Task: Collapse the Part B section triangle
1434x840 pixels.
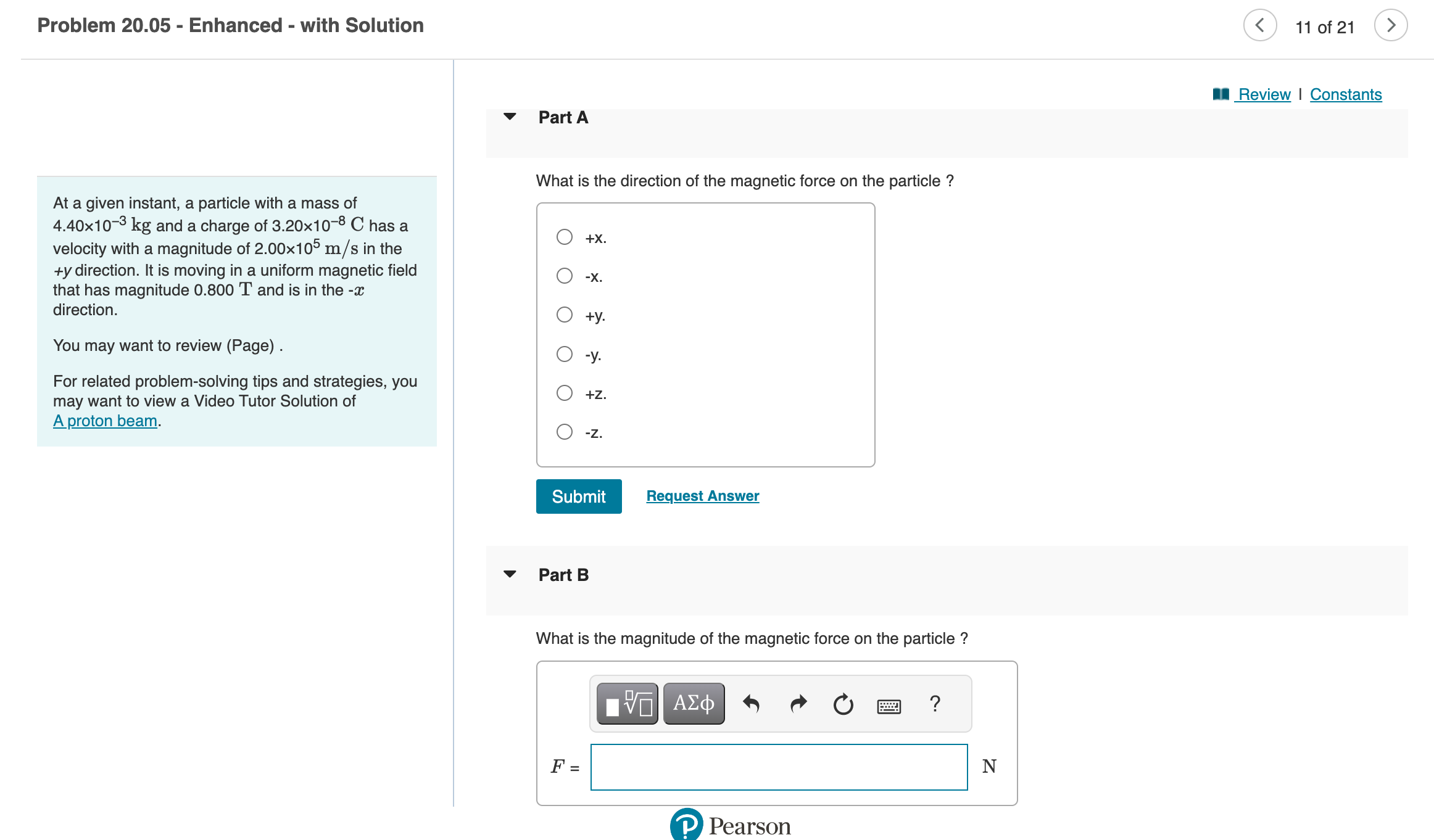Action: point(510,574)
